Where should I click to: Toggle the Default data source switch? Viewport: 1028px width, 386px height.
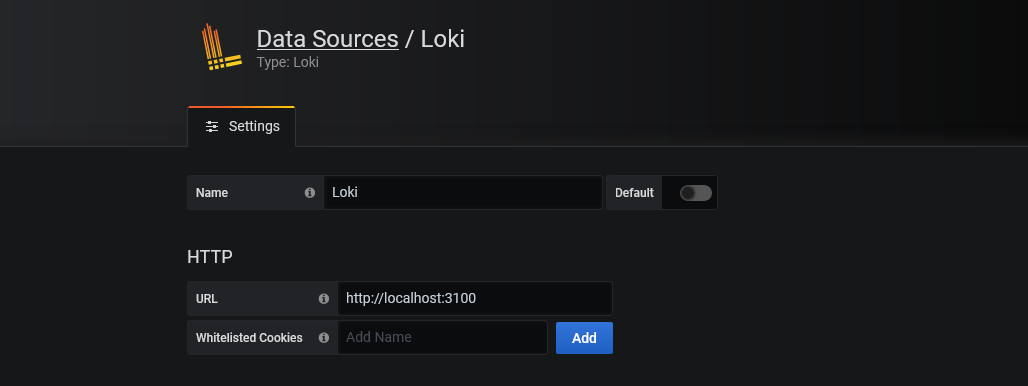696,193
